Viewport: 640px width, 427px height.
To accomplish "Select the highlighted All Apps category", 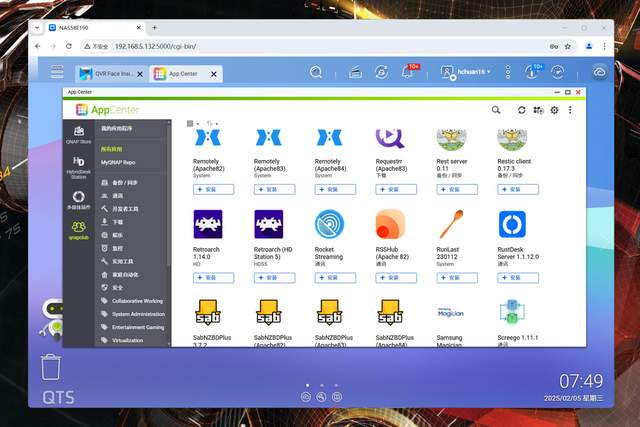I will click(112, 149).
